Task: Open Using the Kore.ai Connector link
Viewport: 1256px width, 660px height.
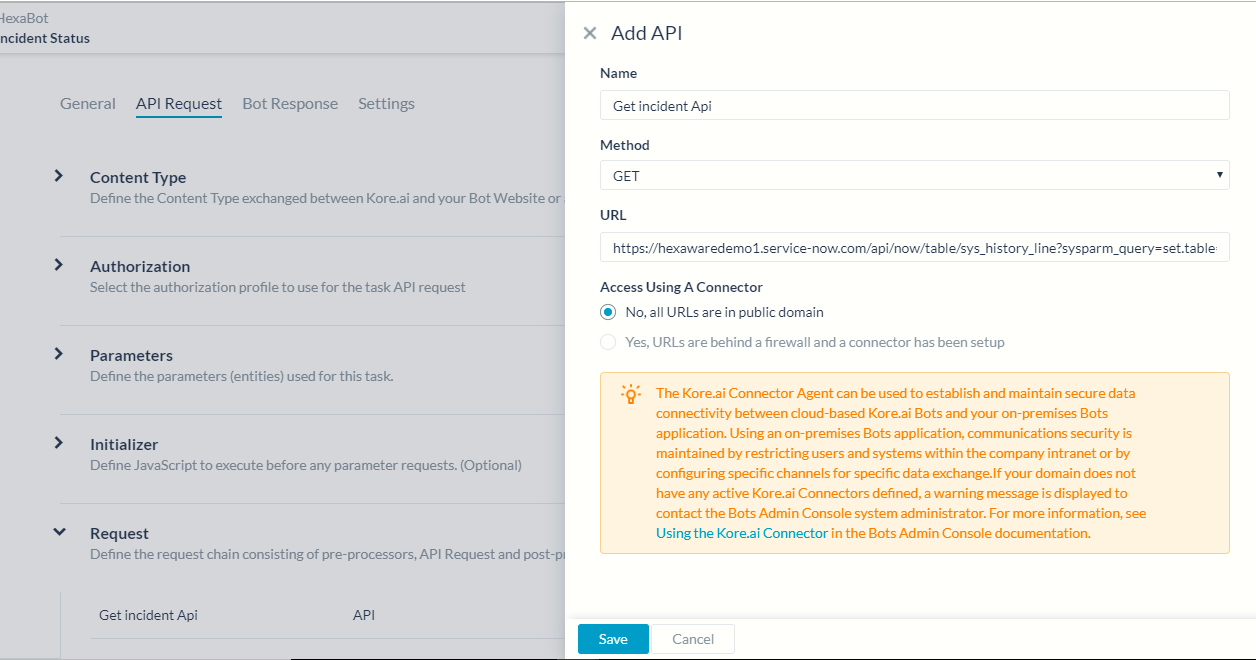Action: 742,533
